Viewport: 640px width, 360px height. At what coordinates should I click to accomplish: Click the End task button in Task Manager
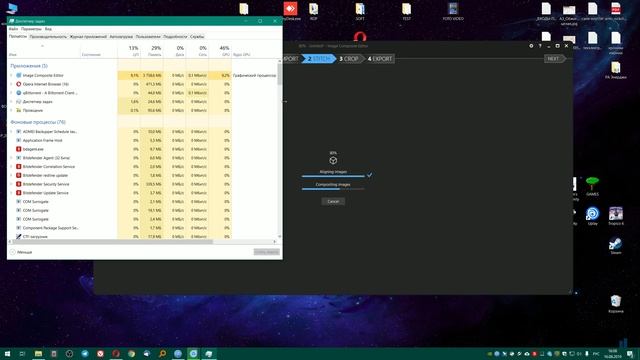(x=267, y=252)
